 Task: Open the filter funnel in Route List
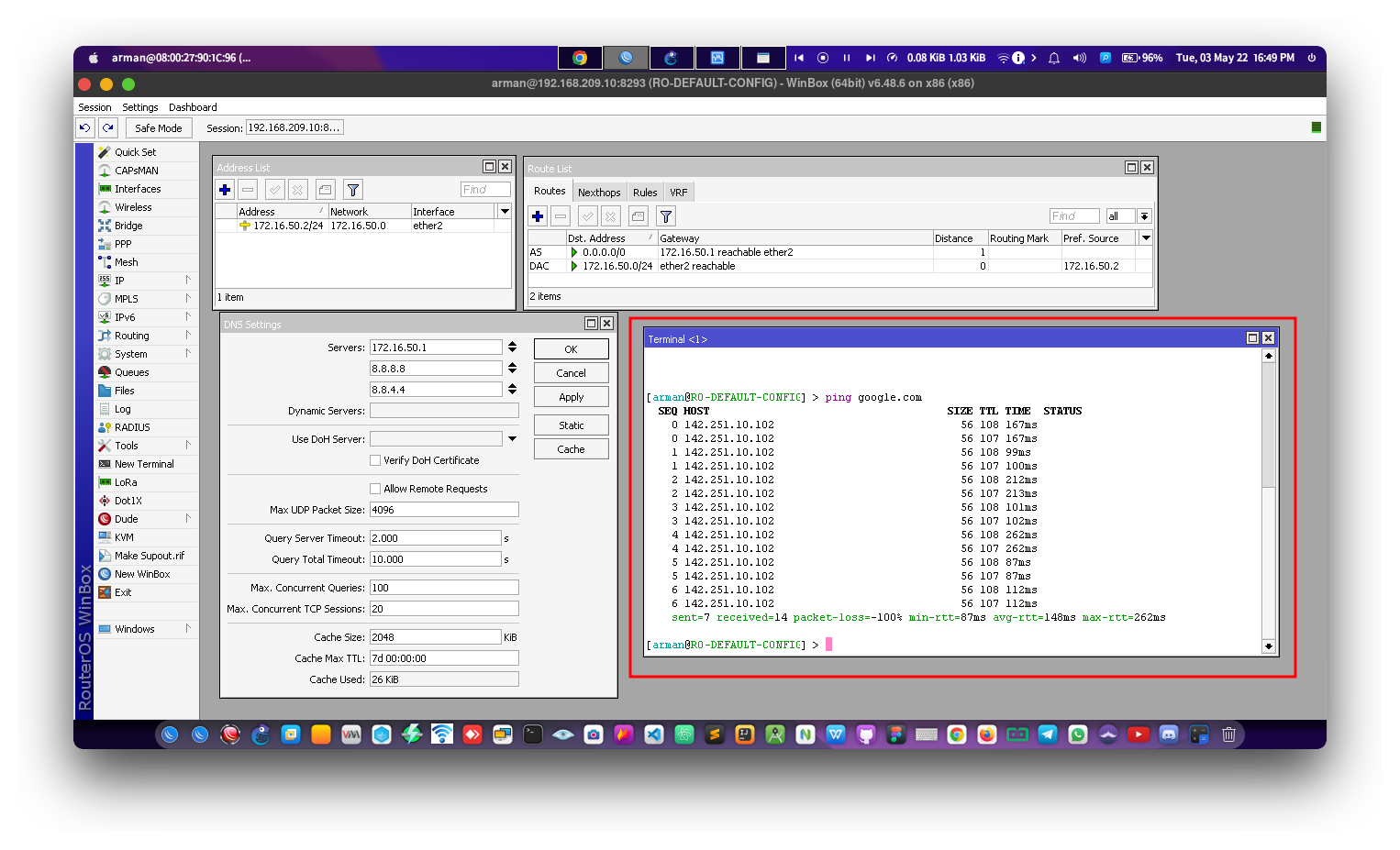(665, 215)
